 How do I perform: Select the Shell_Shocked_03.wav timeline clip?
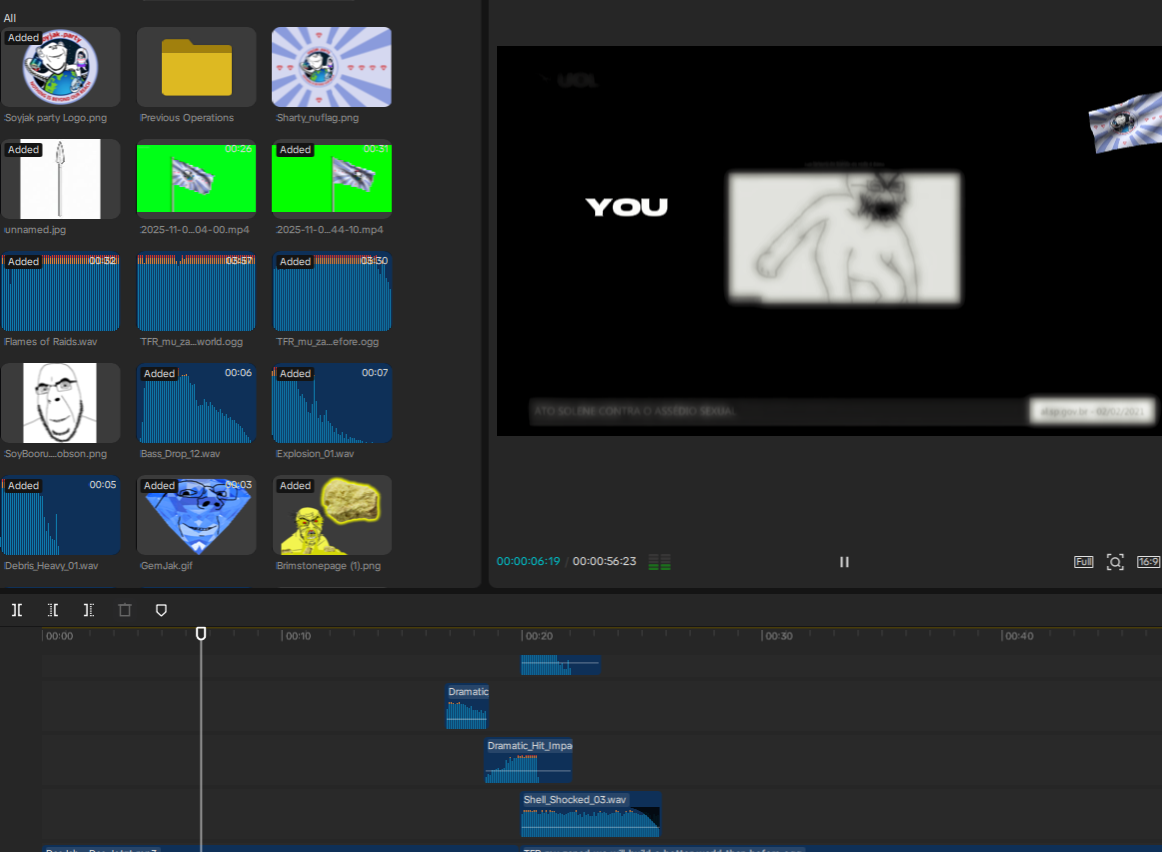pos(590,815)
